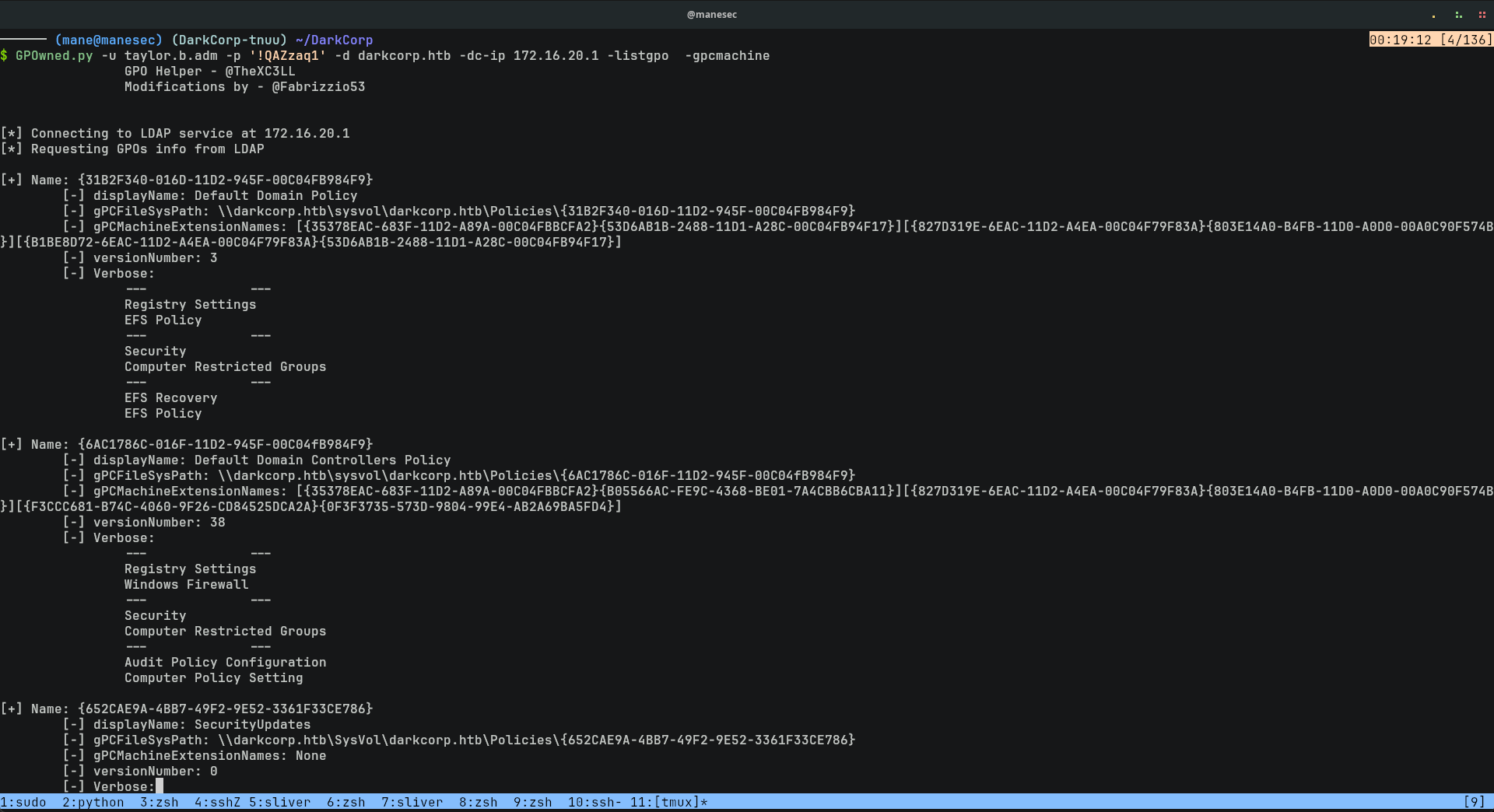Click the GPOwned.py command in prompt line
The width and height of the screenshot is (1494, 812).
(54, 56)
